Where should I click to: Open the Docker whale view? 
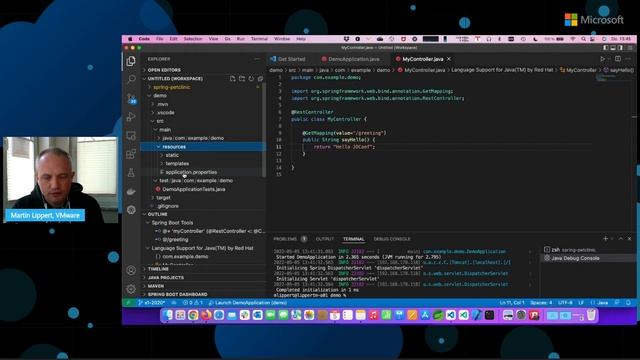tap(131, 191)
